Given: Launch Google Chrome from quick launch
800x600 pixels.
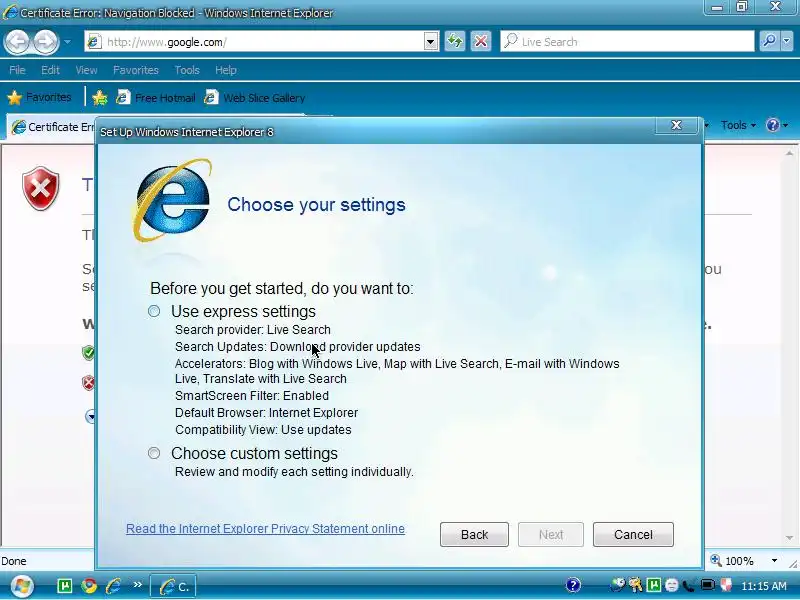Looking at the screenshot, I should tap(89, 586).
